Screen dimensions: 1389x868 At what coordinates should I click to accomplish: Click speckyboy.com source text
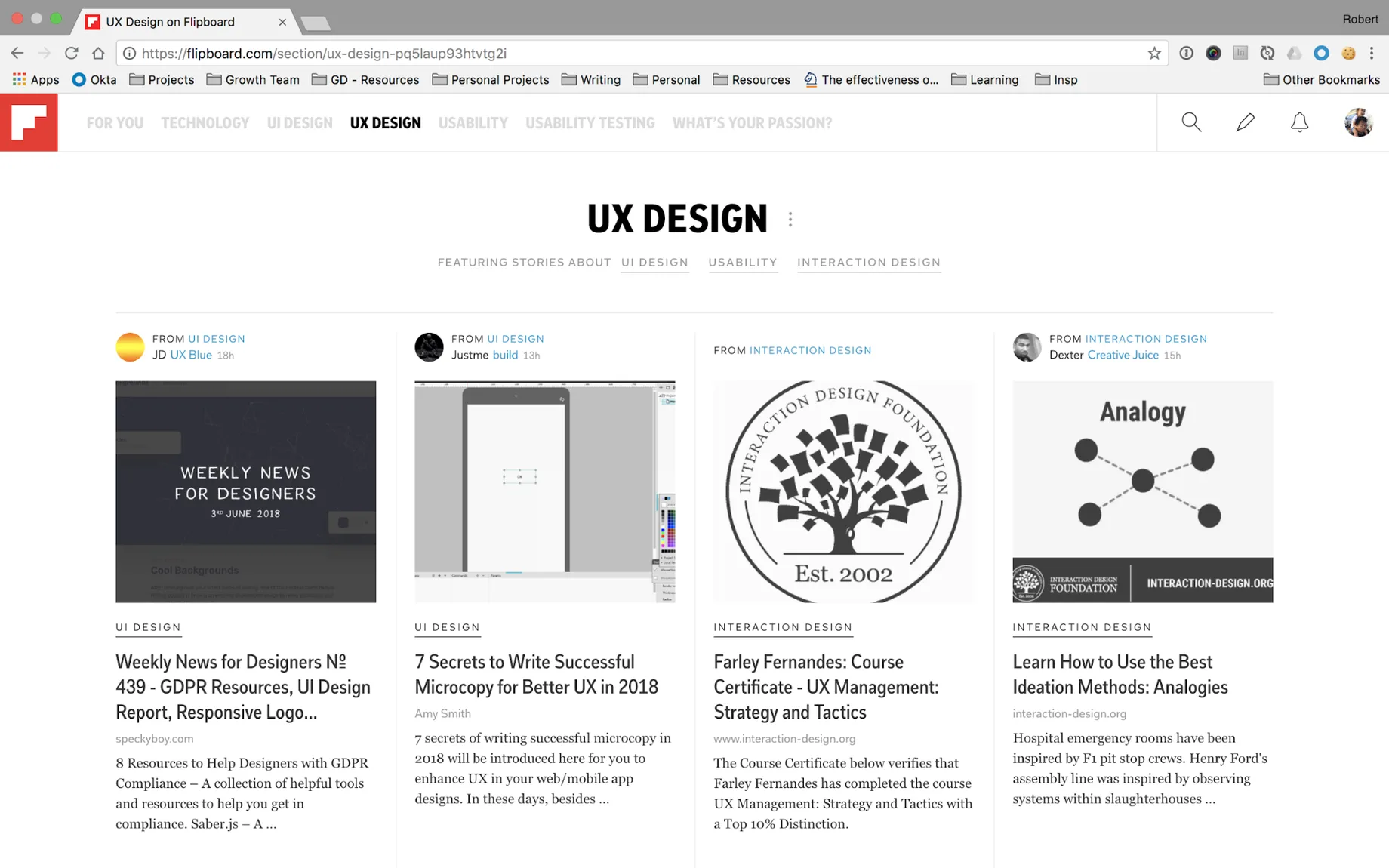(x=155, y=738)
